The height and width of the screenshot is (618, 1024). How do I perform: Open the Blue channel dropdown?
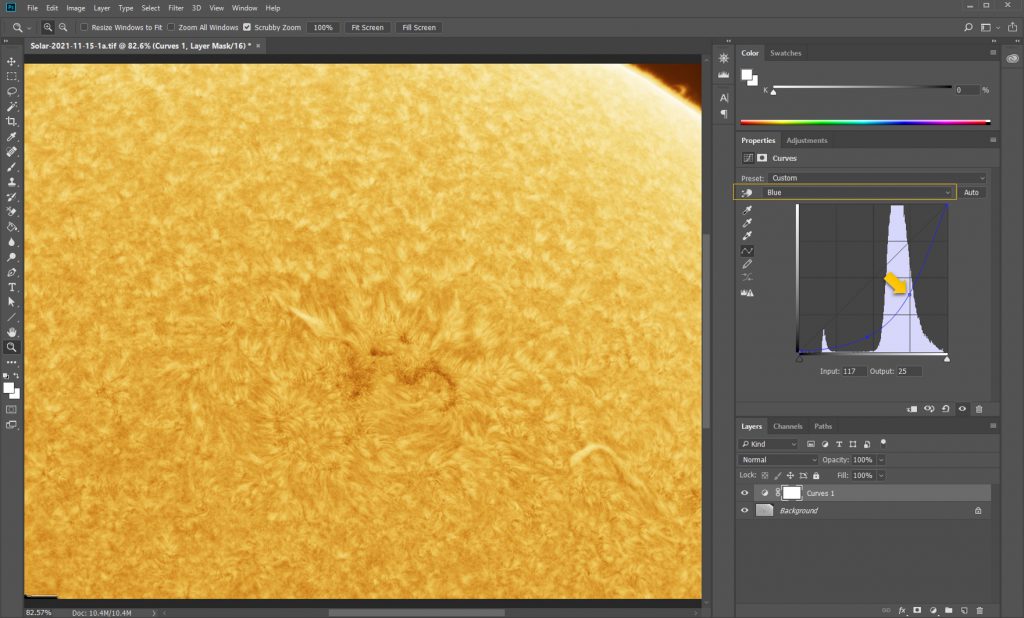[x=858, y=192]
